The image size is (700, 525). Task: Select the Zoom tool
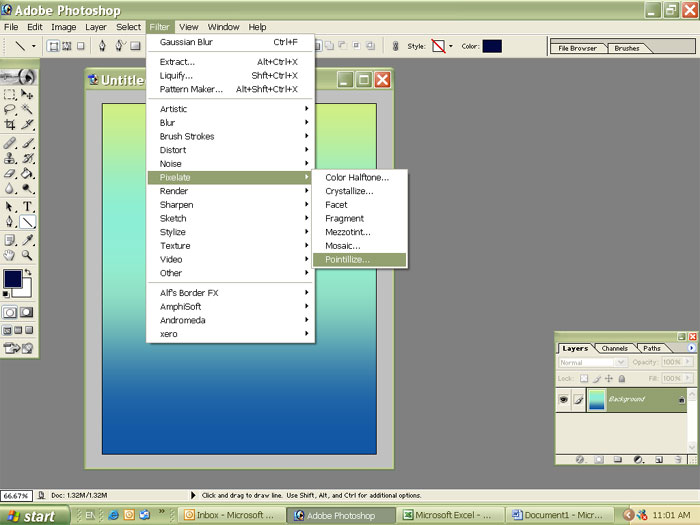click(x=27, y=255)
